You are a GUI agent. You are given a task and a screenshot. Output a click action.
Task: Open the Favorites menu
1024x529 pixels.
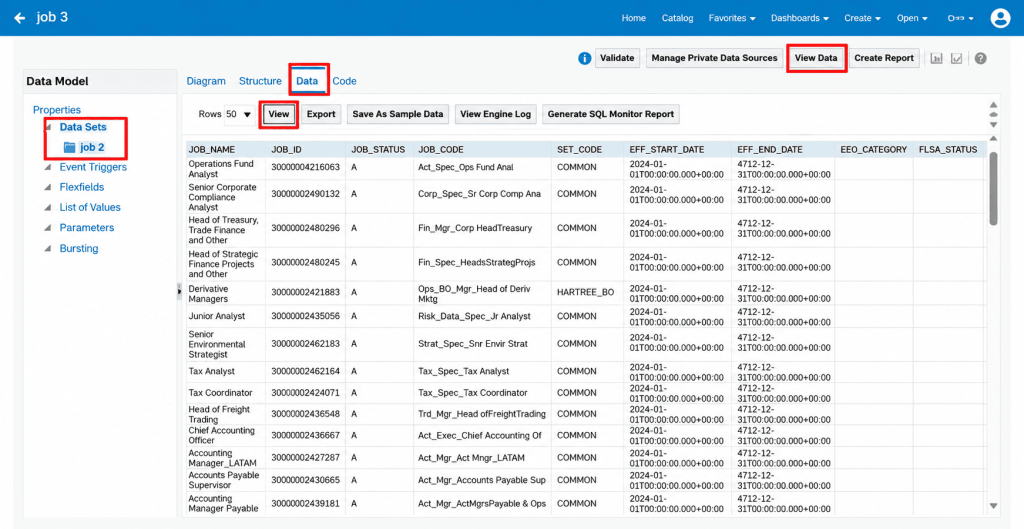tap(732, 18)
